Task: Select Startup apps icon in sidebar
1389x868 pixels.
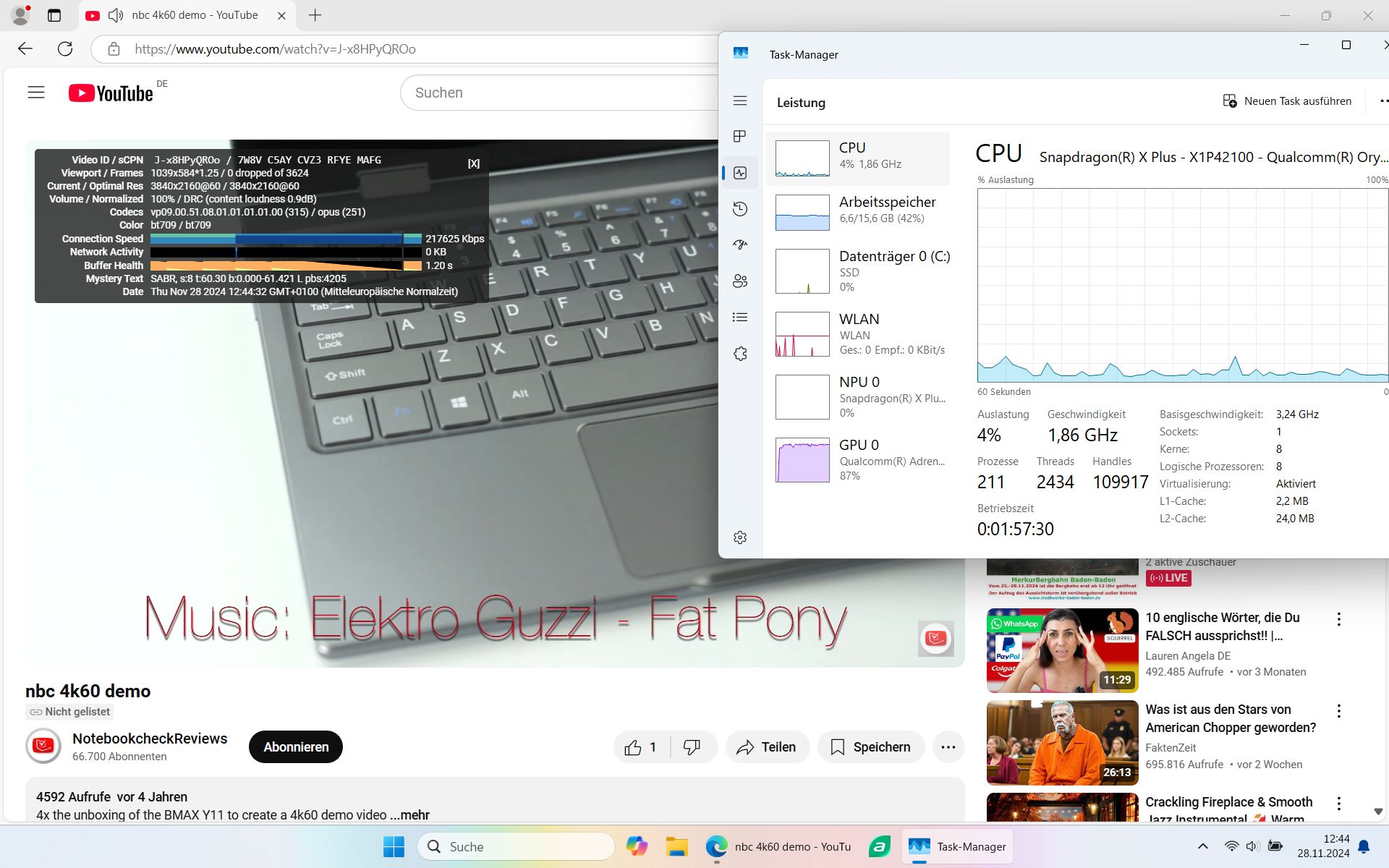Action: (x=739, y=245)
